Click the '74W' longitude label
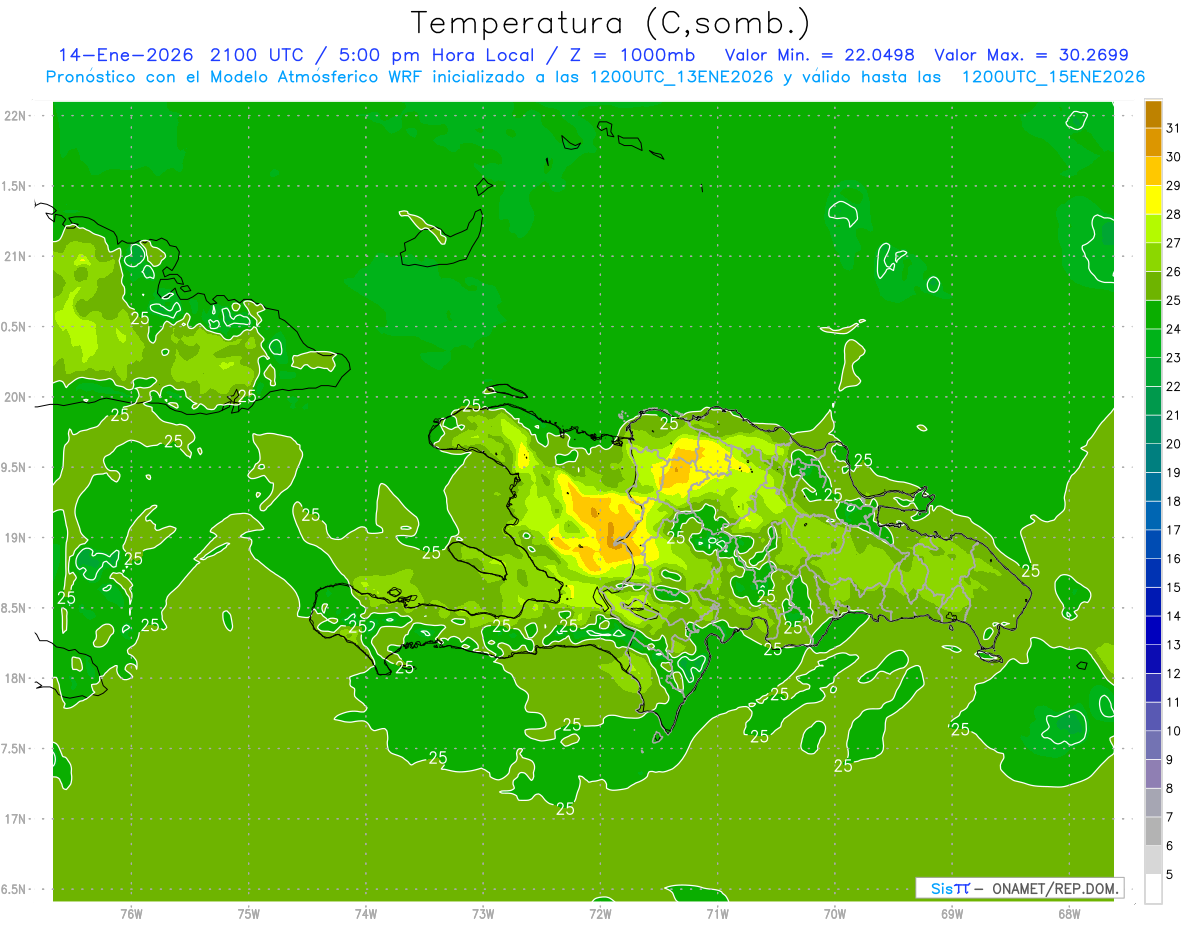The height and width of the screenshot is (927, 1200). pyautogui.click(x=366, y=913)
